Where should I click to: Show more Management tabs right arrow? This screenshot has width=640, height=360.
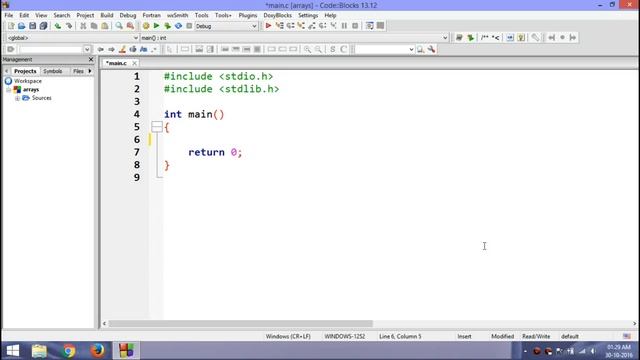[x=90, y=71]
